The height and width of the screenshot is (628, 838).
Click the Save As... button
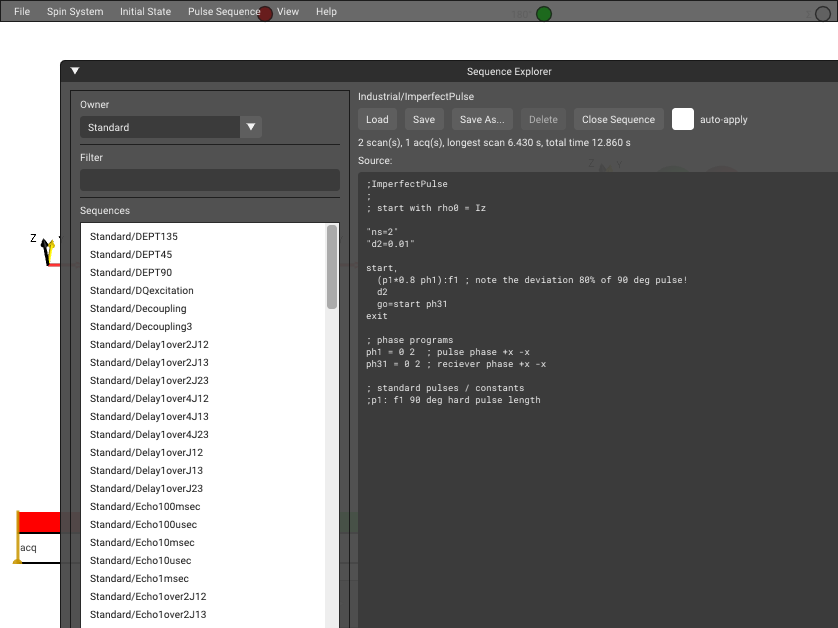click(482, 119)
